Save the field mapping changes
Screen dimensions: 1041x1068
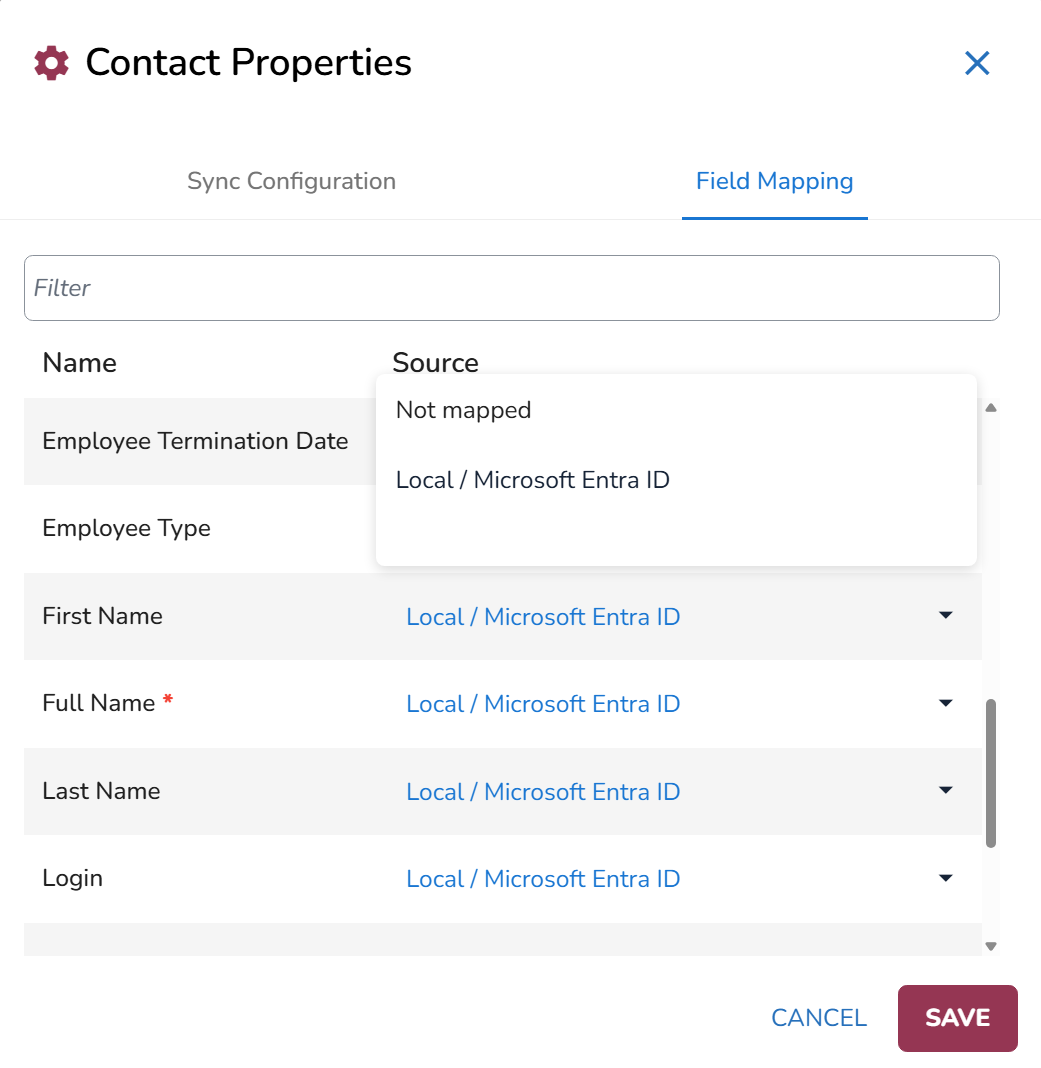pos(957,1018)
